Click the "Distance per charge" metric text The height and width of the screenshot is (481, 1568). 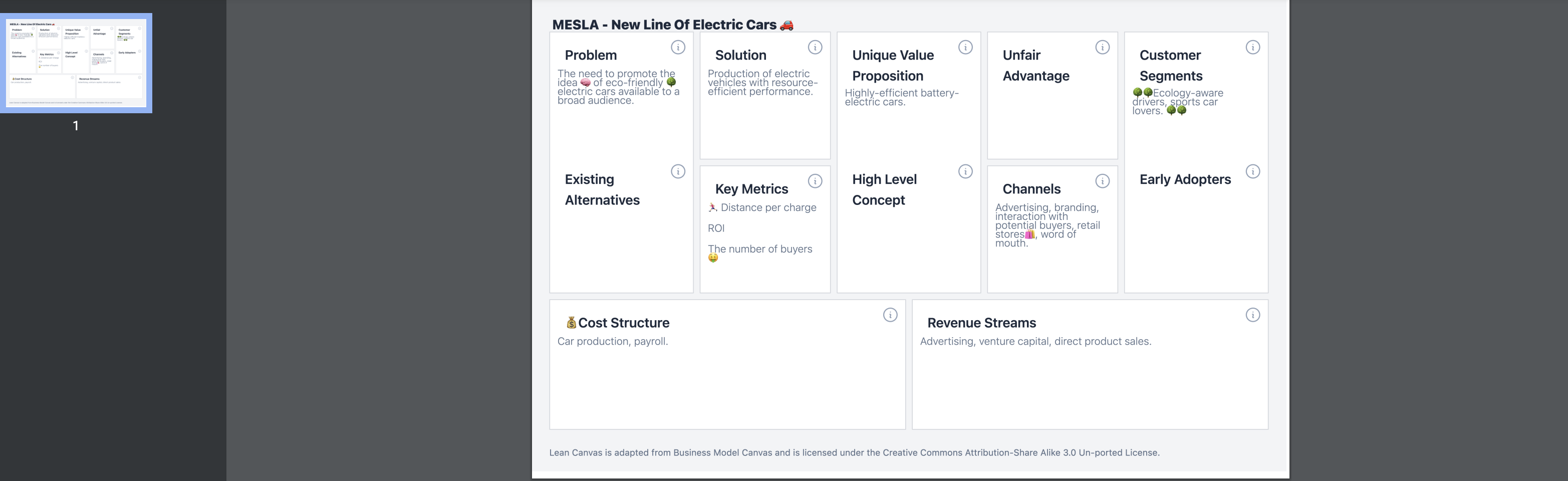tap(768, 207)
